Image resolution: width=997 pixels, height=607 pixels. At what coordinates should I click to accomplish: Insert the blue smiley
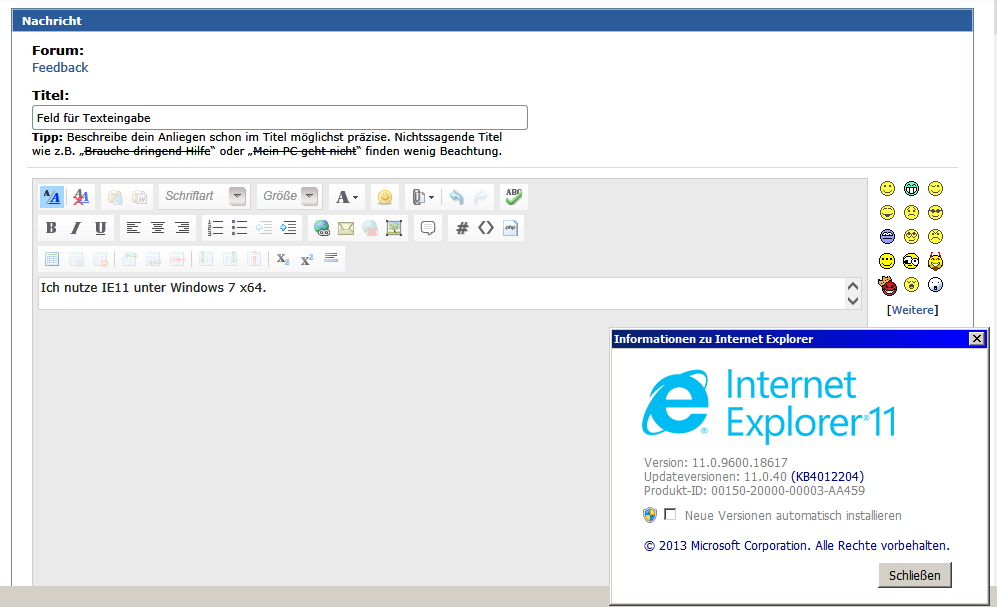click(x=887, y=237)
